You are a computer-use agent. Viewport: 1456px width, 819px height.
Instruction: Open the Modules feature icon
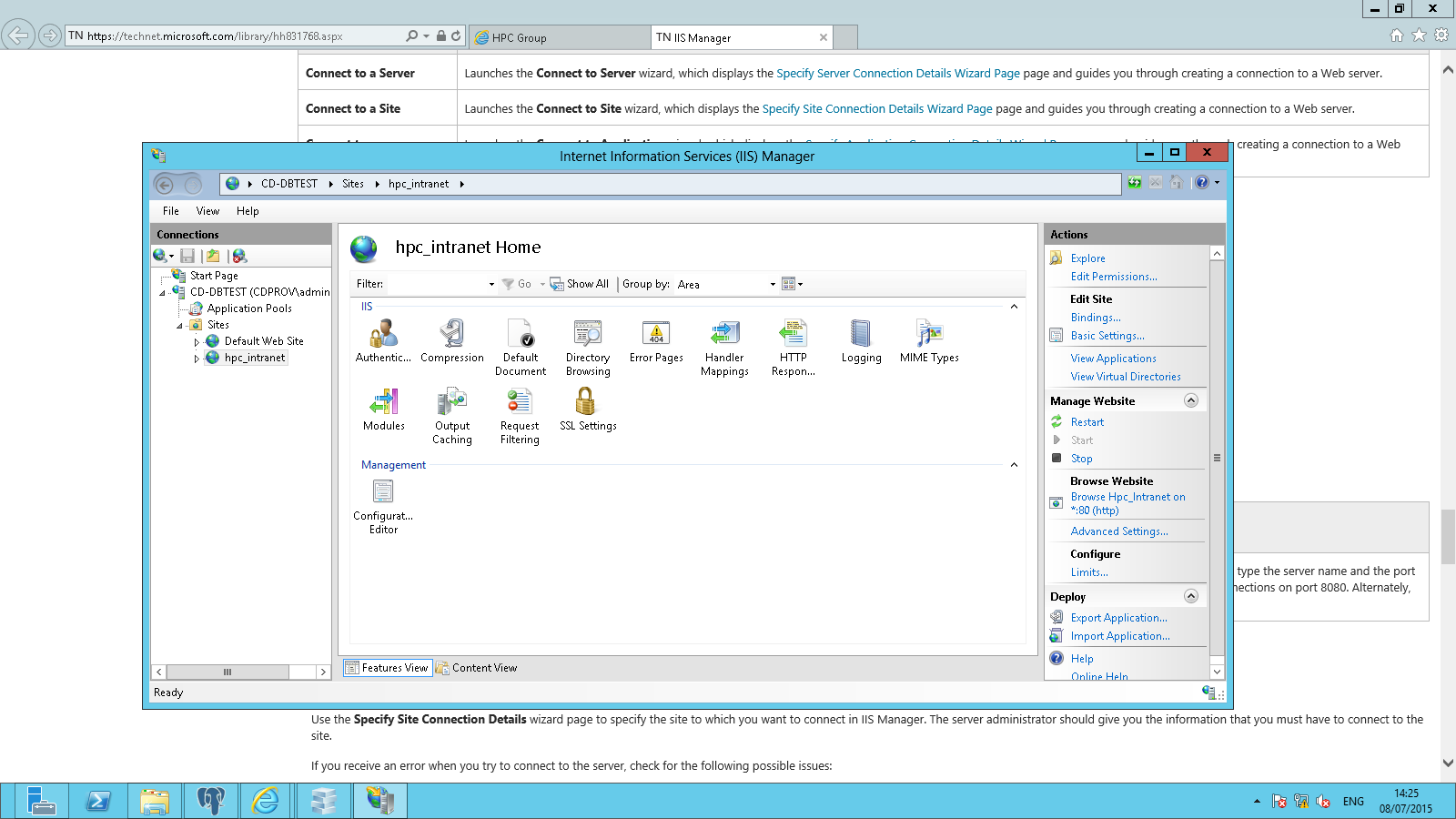(383, 409)
